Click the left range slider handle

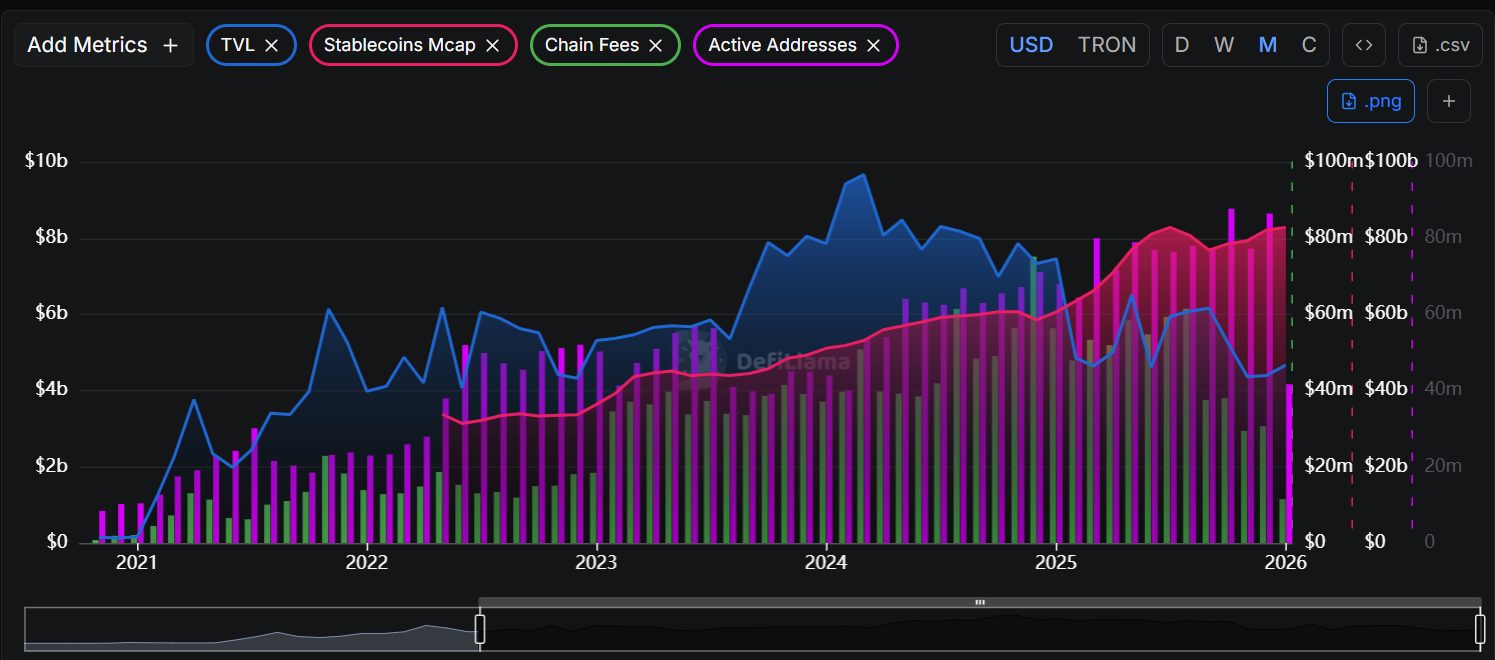480,629
